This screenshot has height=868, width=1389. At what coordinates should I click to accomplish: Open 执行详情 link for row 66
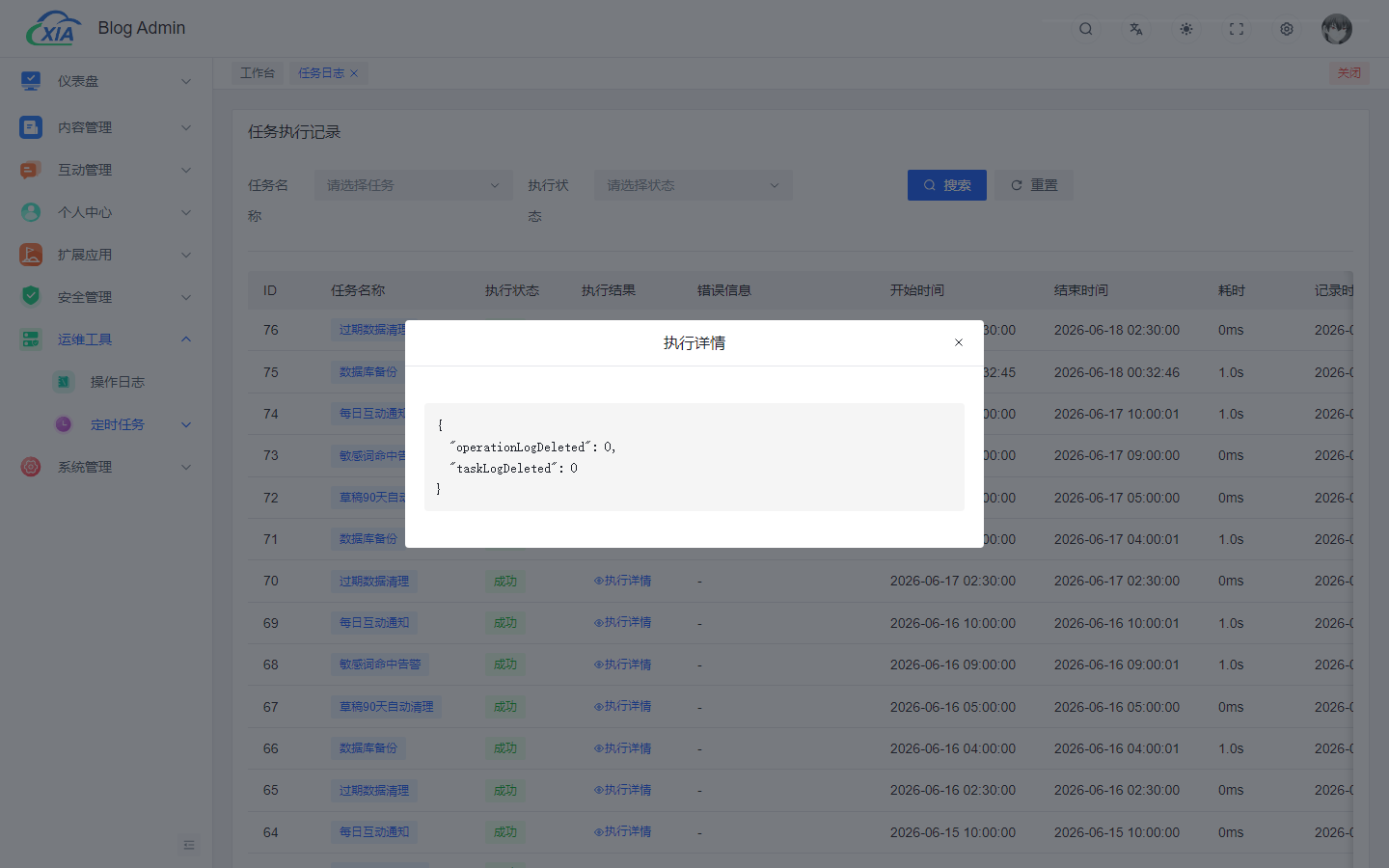[622, 748]
